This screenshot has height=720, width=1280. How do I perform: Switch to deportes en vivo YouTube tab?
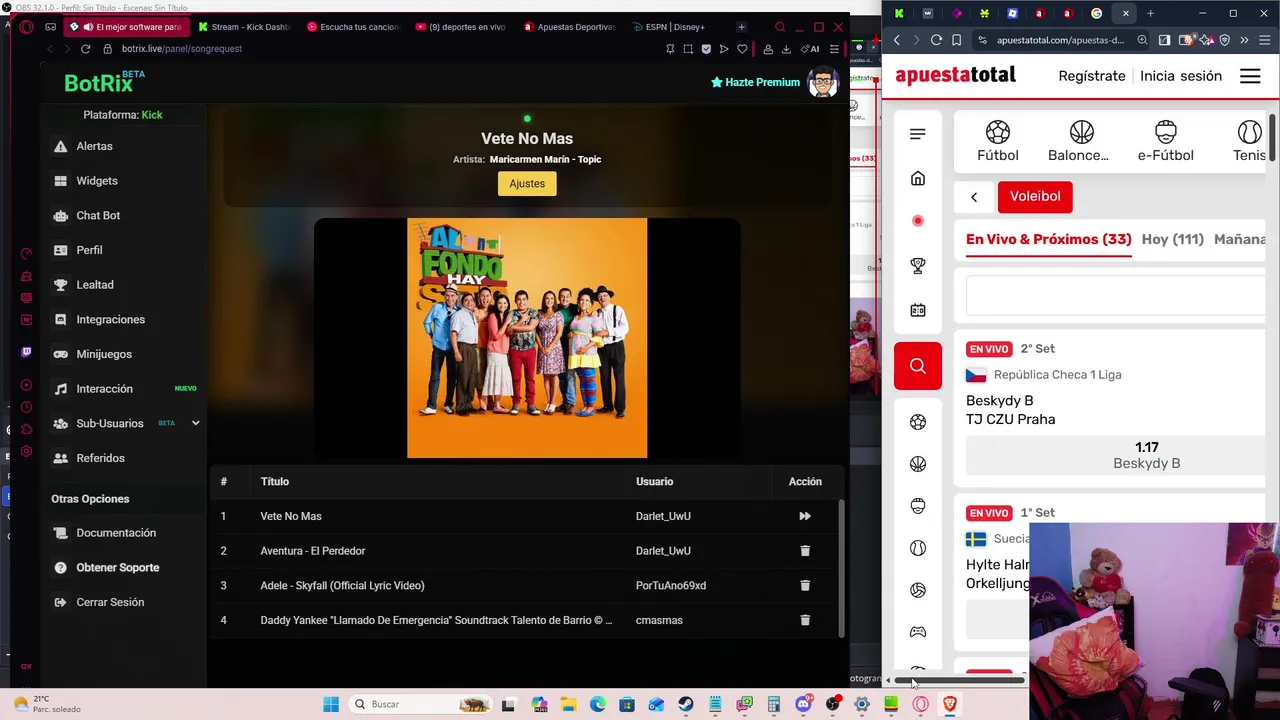click(x=460, y=27)
